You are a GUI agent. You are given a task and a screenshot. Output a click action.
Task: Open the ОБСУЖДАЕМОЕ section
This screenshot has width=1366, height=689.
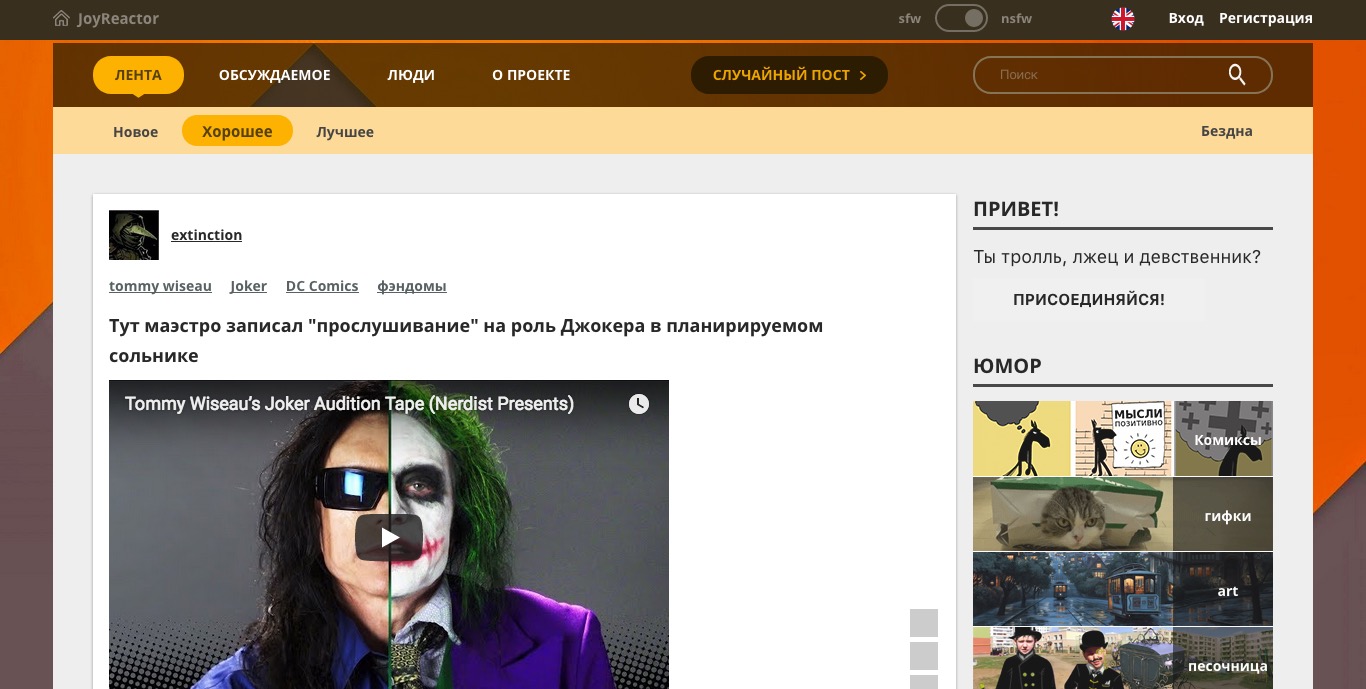click(274, 74)
